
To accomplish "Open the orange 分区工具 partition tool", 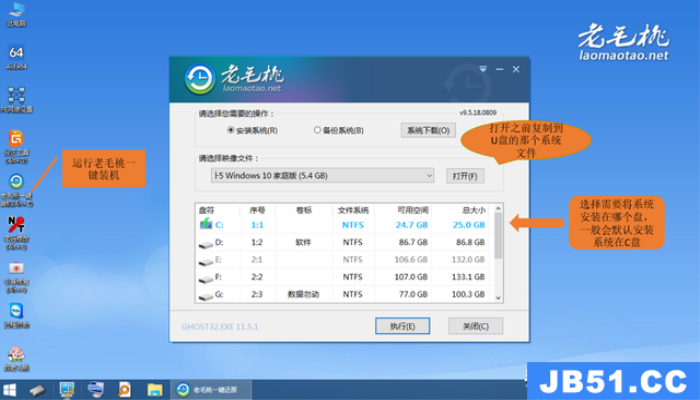I will coord(16,147).
